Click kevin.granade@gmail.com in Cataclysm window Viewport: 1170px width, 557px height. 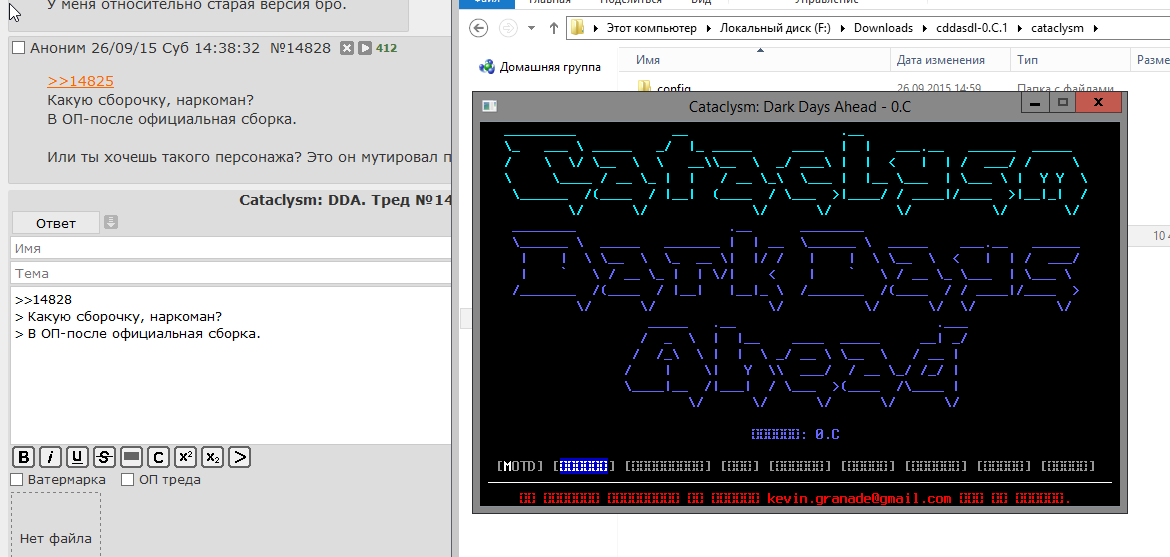[x=859, y=498]
